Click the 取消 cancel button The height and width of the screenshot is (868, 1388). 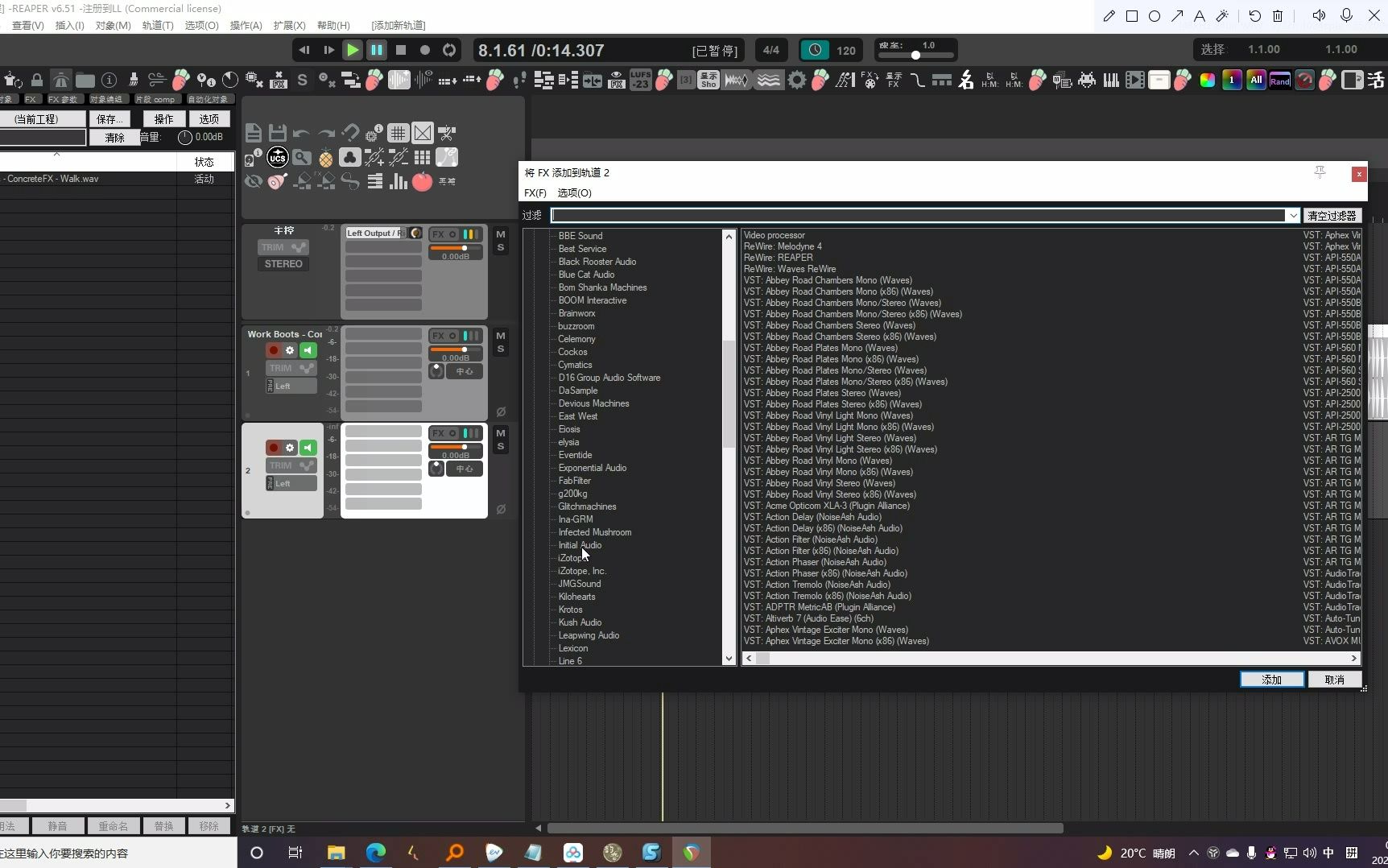(x=1334, y=680)
